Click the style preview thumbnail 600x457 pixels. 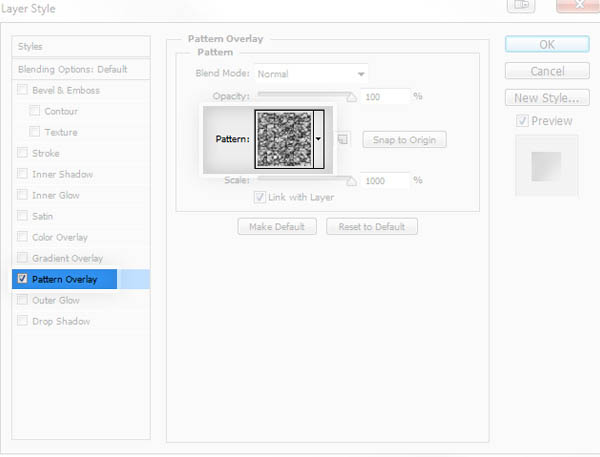click(x=546, y=165)
